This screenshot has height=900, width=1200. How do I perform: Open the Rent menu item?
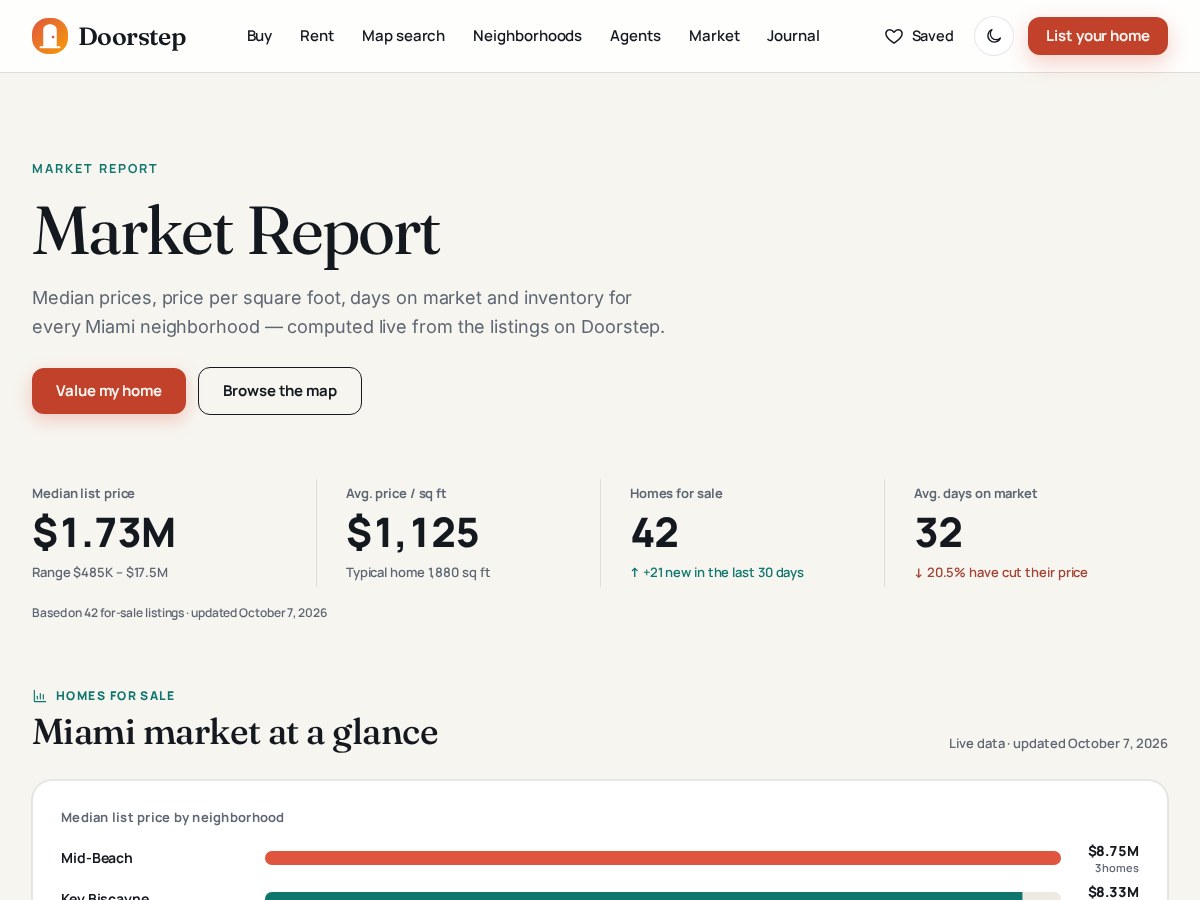317,36
